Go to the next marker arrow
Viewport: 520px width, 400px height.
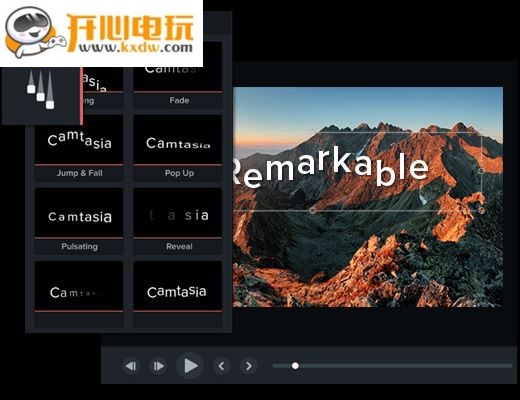249,366
